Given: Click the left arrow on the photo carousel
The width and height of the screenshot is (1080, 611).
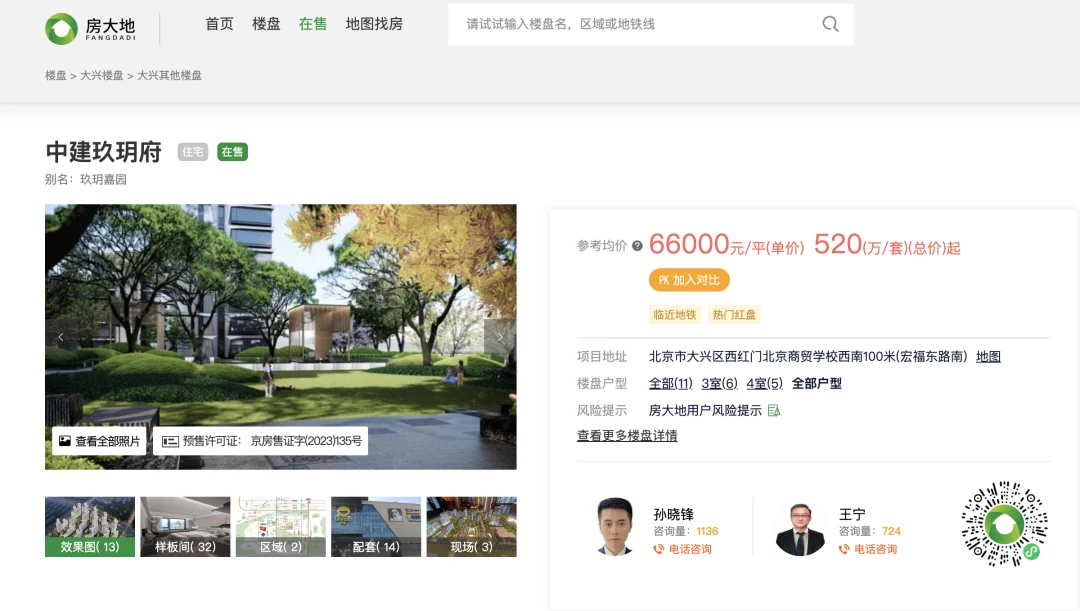Looking at the screenshot, I should [x=60, y=337].
